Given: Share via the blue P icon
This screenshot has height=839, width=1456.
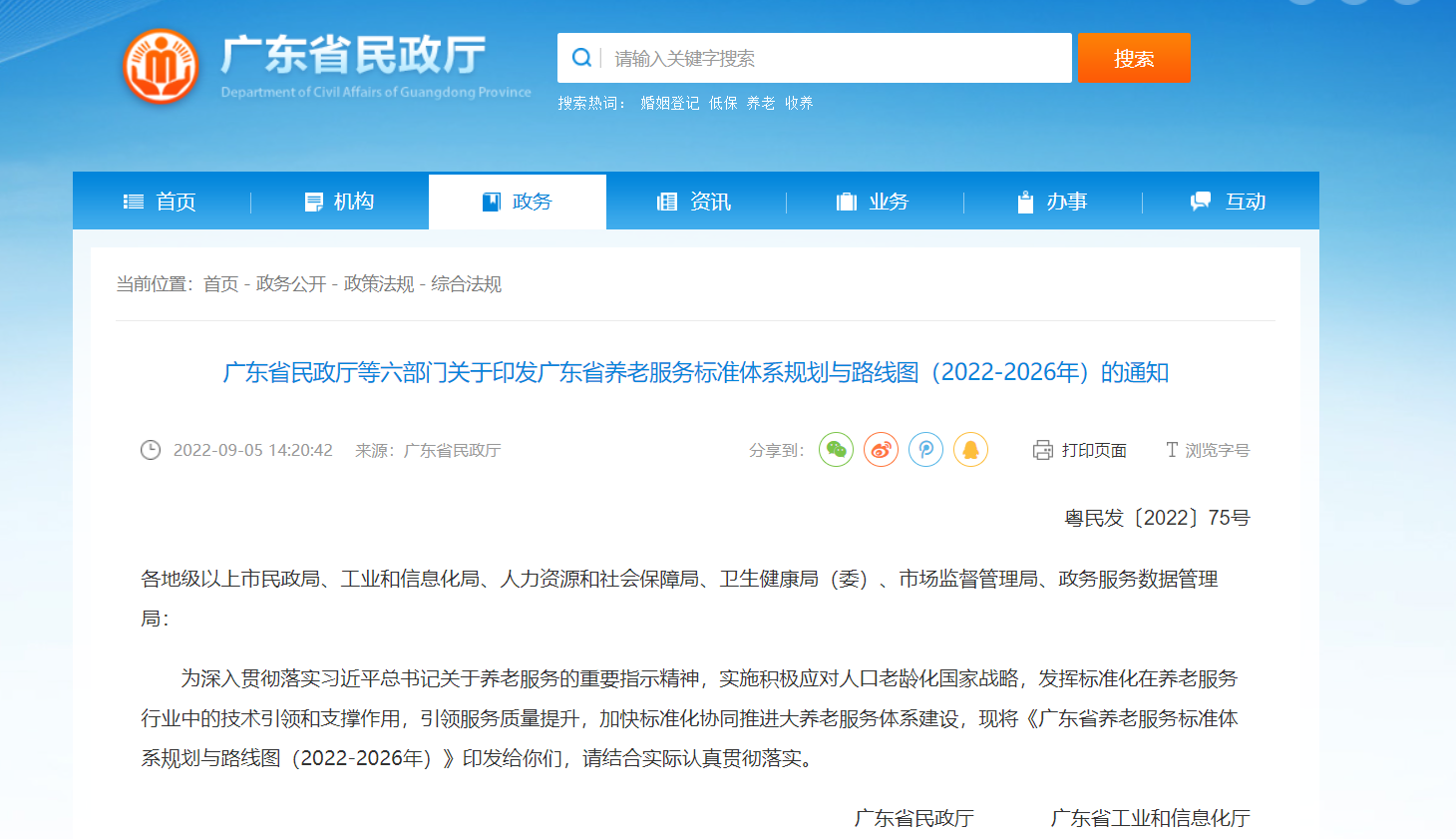Looking at the screenshot, I should coord(925,450).
